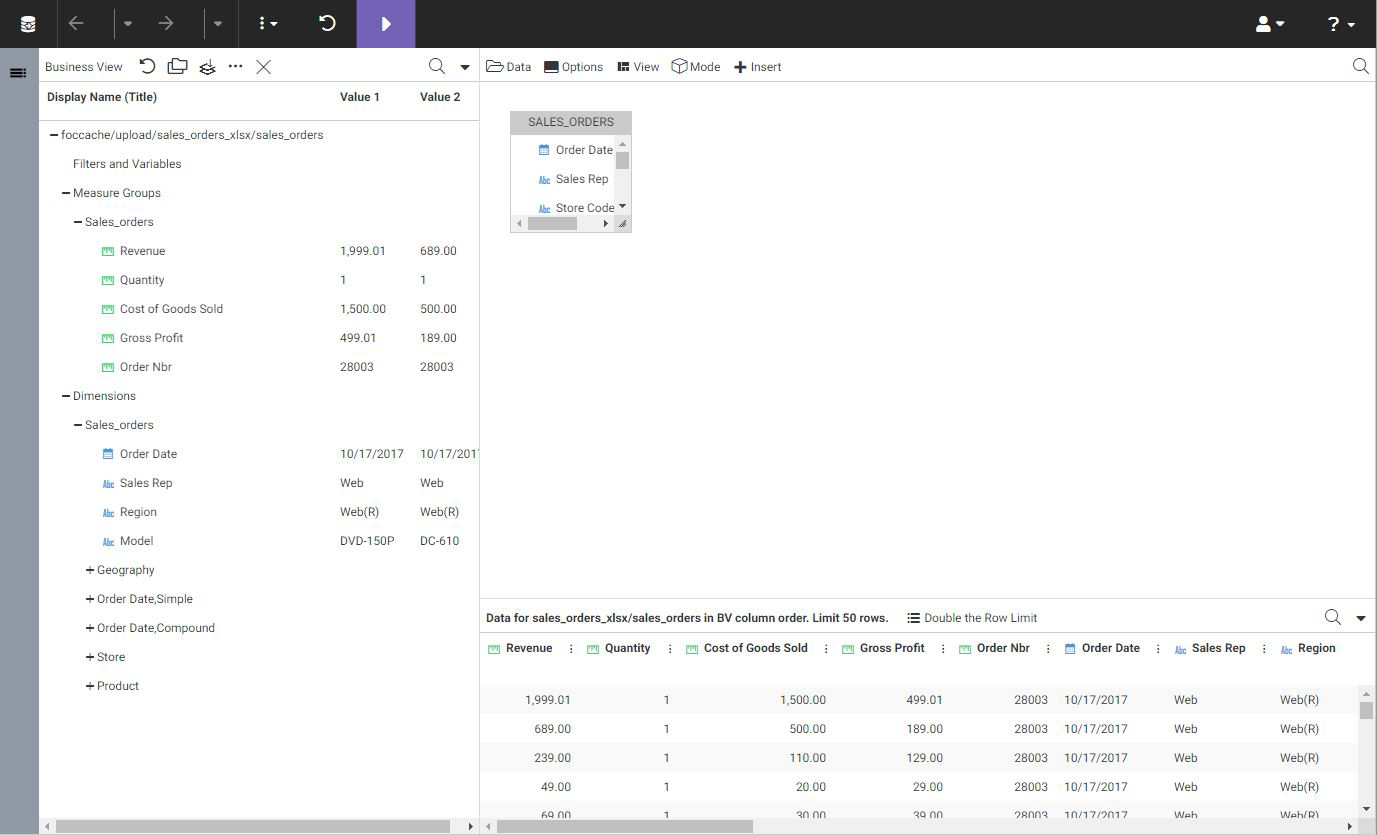Click Double the Row Limit
Screen dimensions: 1377x835
[972, 618]
